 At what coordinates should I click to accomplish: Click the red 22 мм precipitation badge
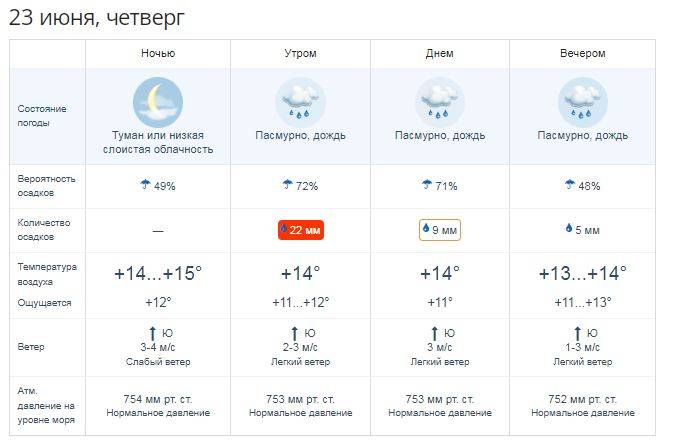coord(301,230)
